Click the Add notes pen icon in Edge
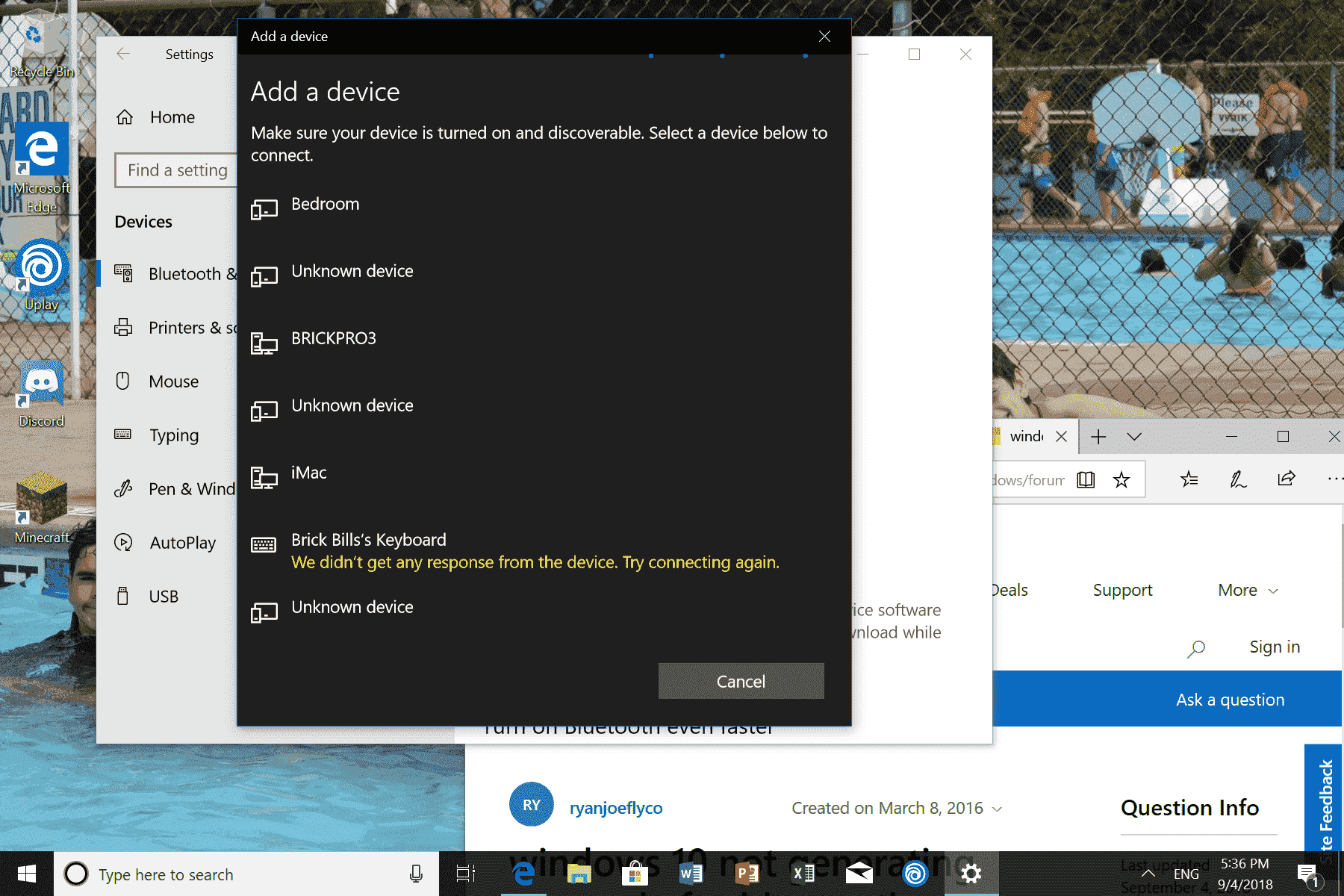Screen dimensions: 1344x896 tap(1238, 479)
